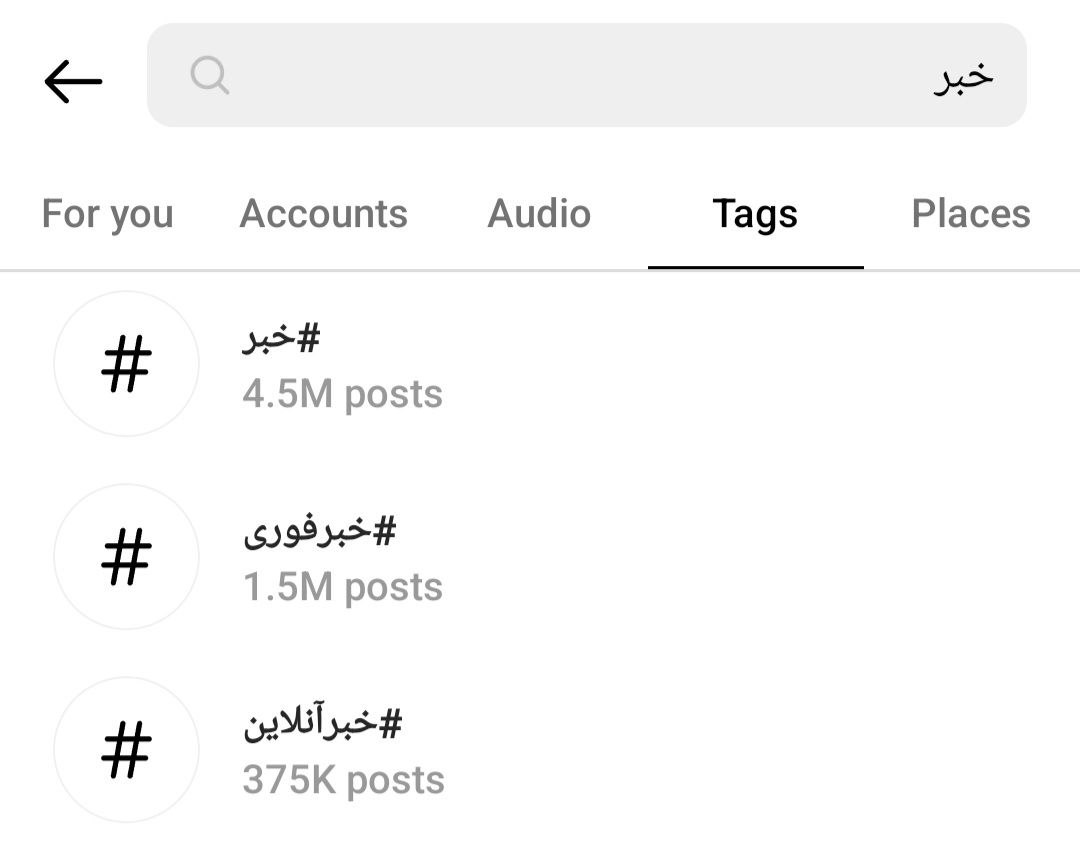Click the 4.5M posts count text
This screenshot has width=1080, height=853.
pyautogui.click(x=342, y=395)
